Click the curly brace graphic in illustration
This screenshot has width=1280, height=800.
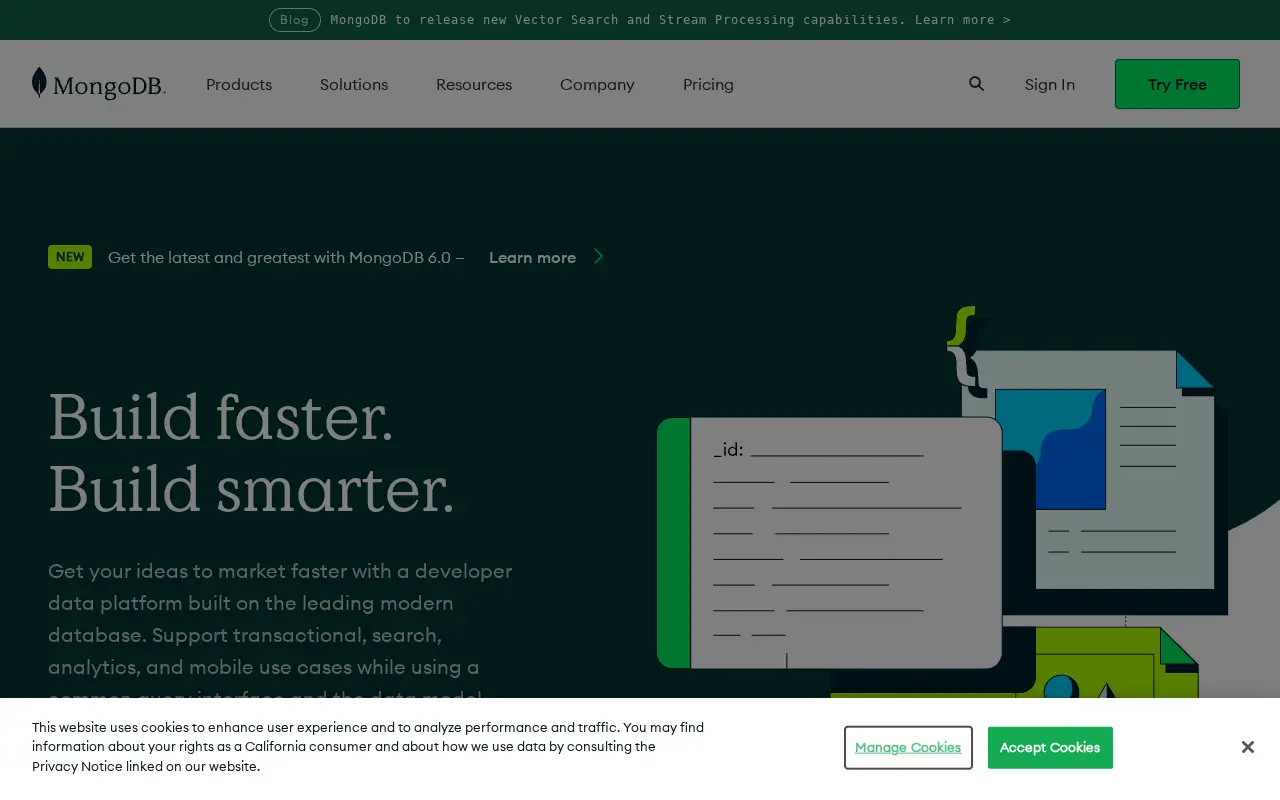964,351
